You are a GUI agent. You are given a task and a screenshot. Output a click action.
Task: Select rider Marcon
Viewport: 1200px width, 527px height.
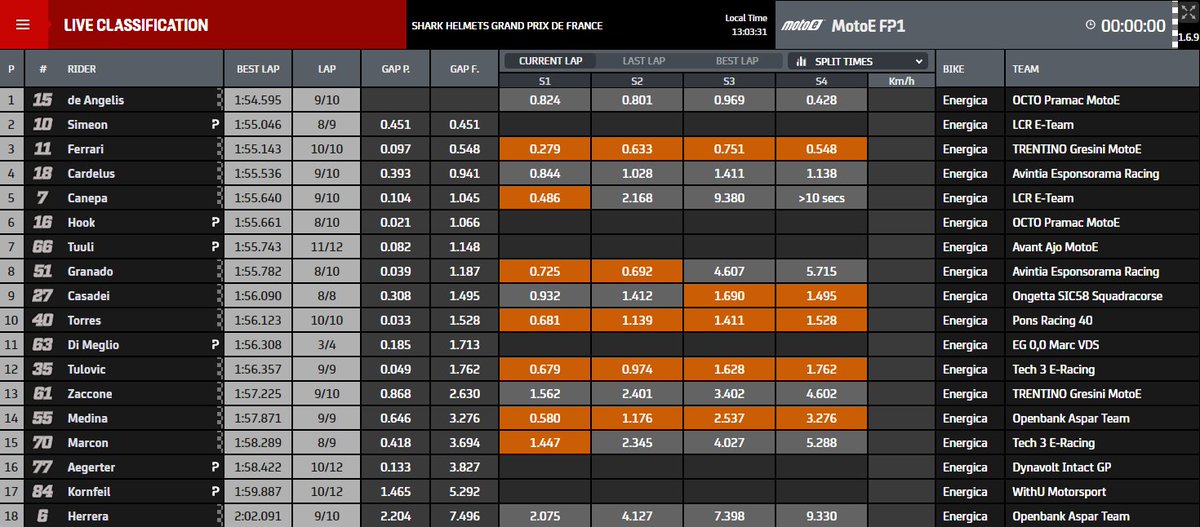coord(88,443)
